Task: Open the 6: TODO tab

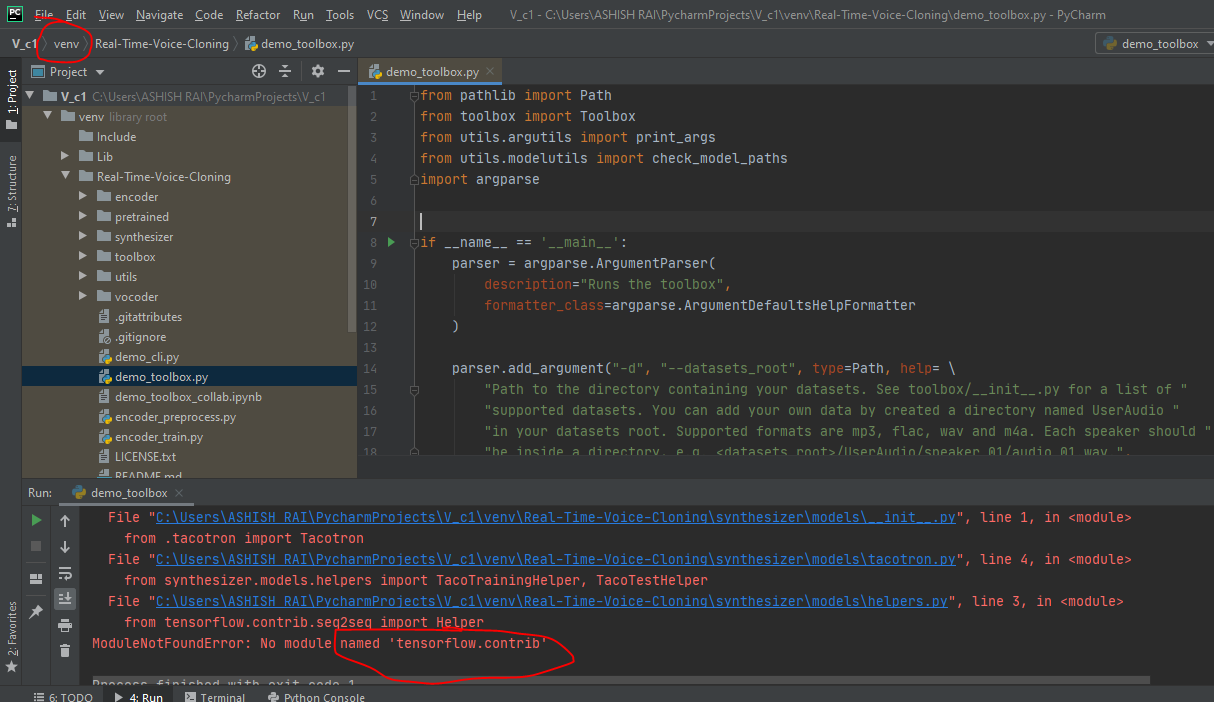Action: click(62, 697)
